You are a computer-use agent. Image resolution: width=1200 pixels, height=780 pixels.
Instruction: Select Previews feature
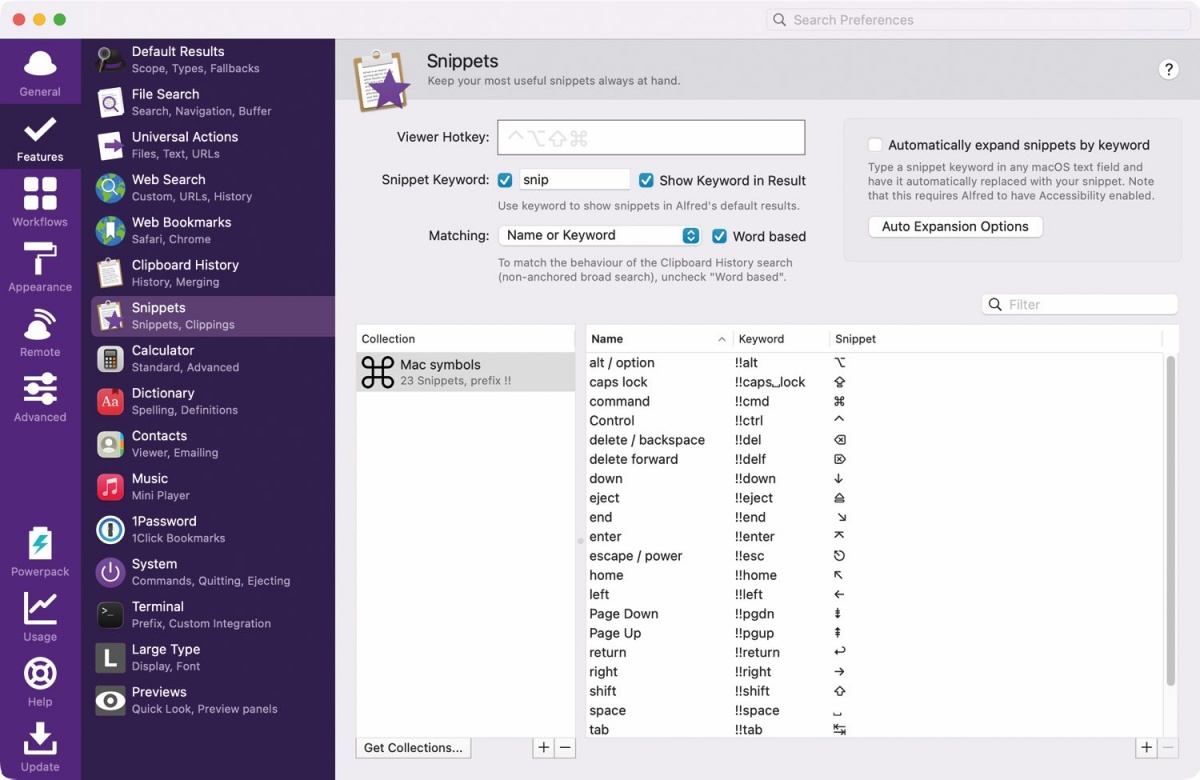click(x=213, y=700)
